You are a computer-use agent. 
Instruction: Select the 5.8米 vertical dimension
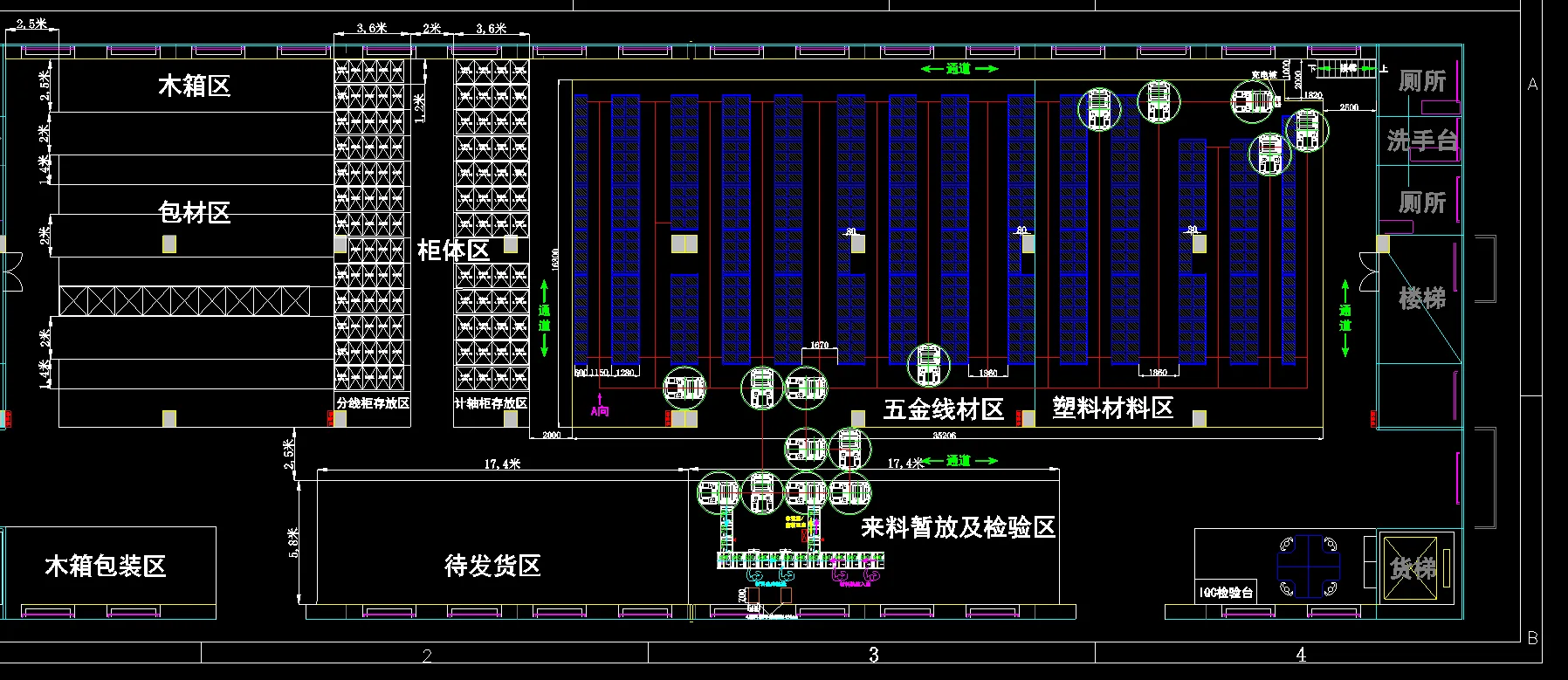[293, 543]
